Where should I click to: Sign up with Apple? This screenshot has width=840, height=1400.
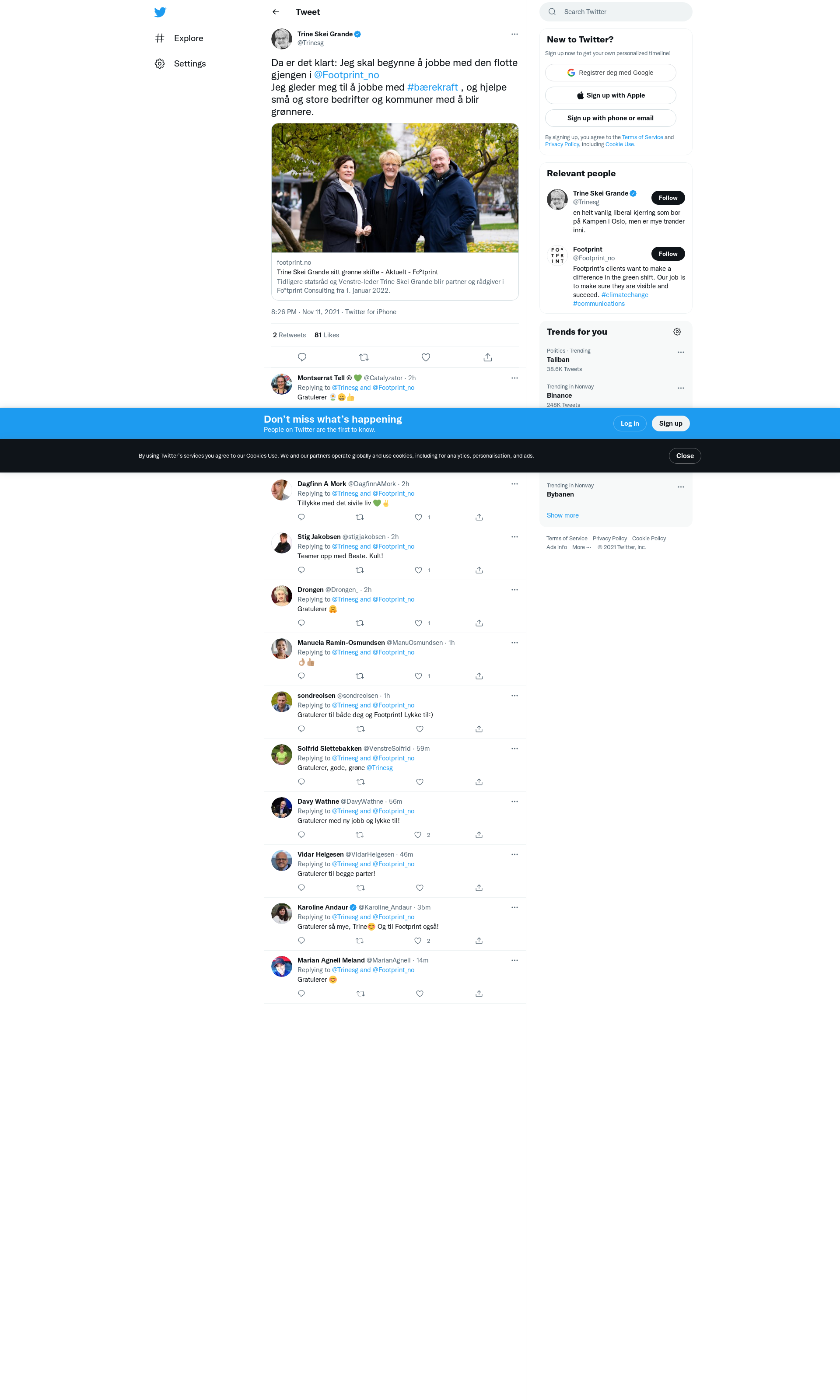pos(610,95)
